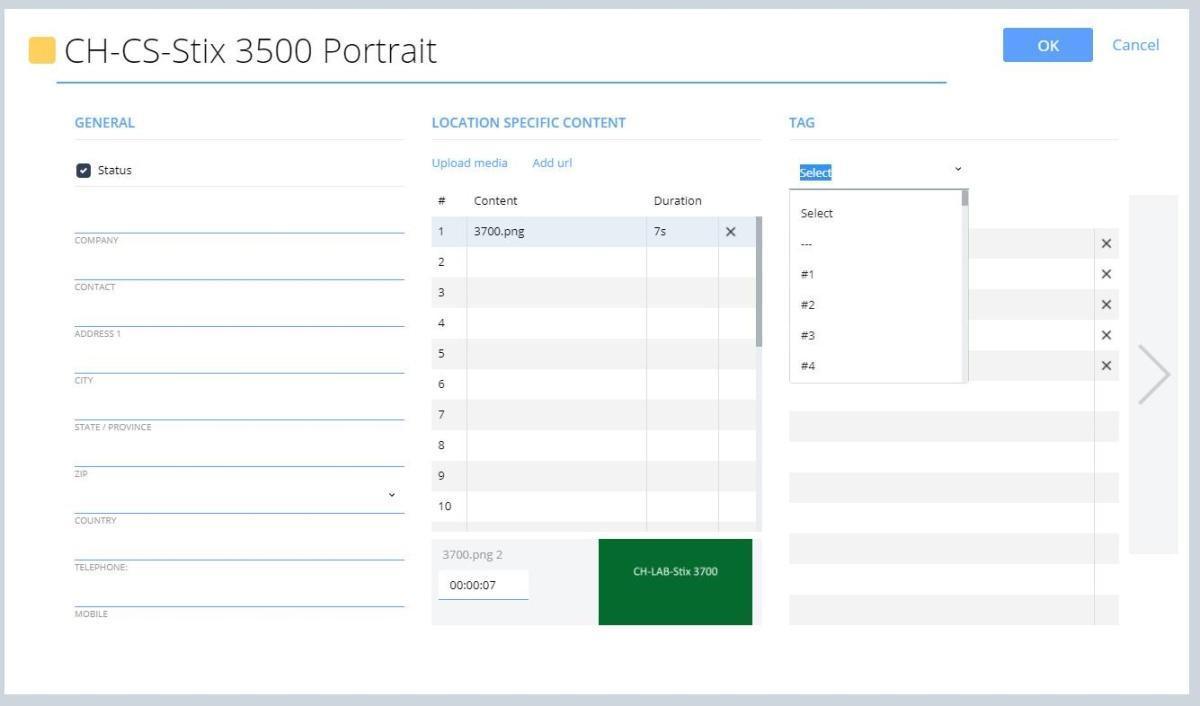Remove 3700.png from content row 1

click(730, 232)
